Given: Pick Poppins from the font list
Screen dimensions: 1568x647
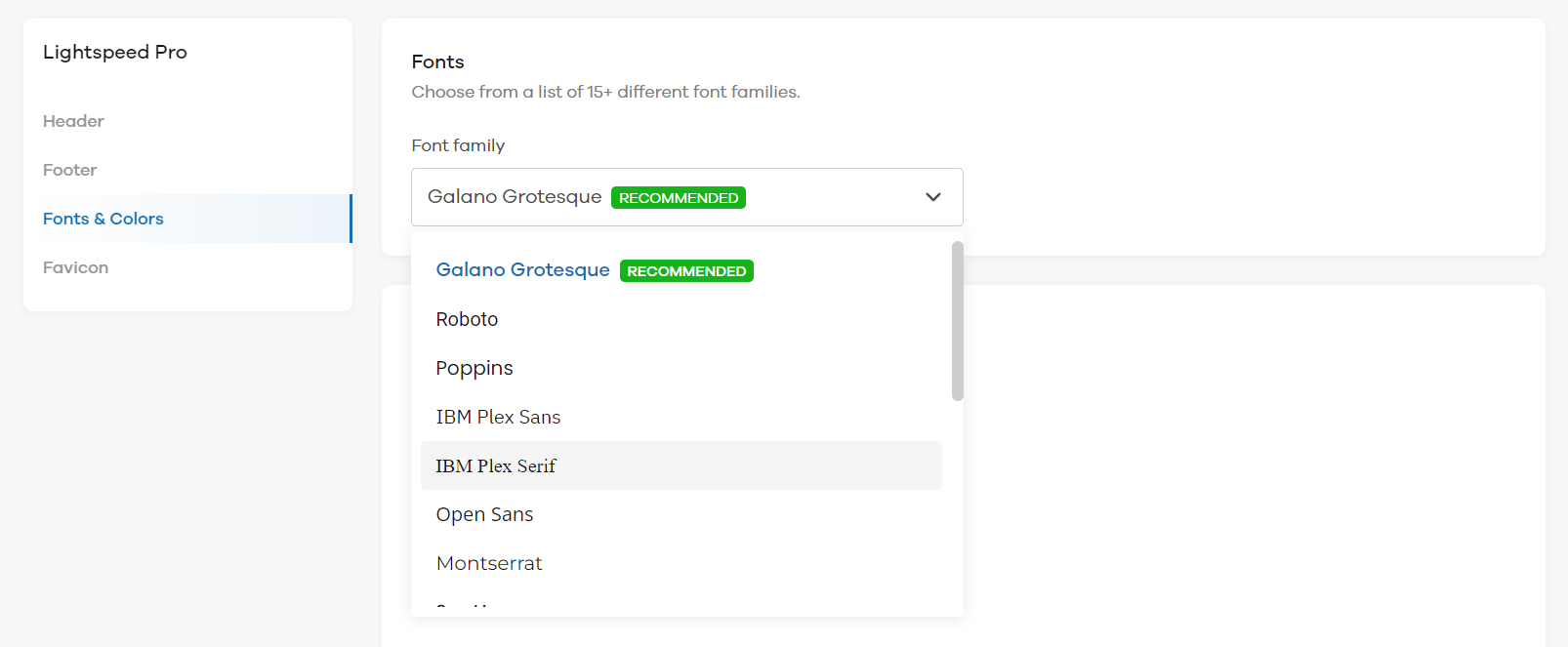Looking at the screenshot, I should [681, 368].
